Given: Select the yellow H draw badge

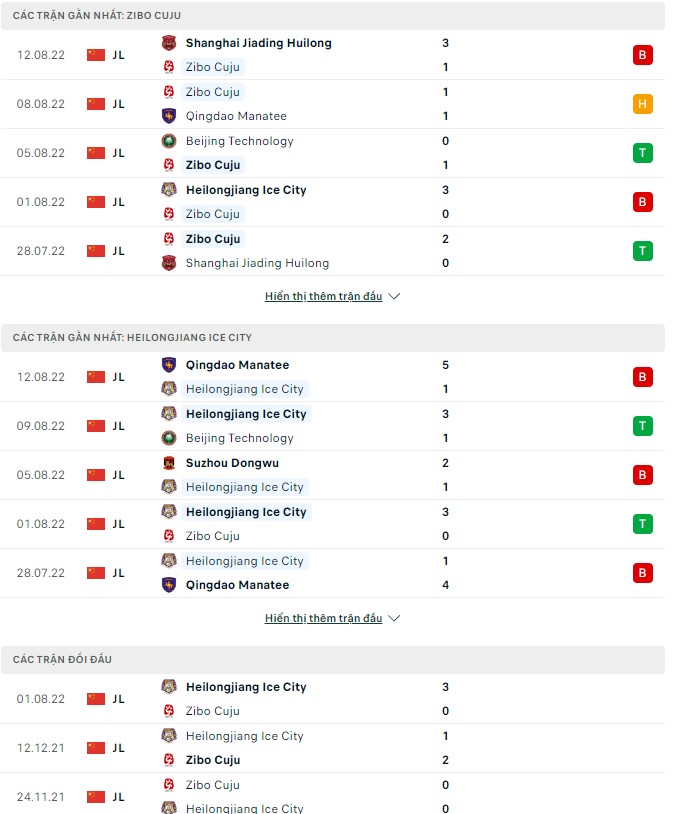Looking at the screenshot, I should [642, 104].
